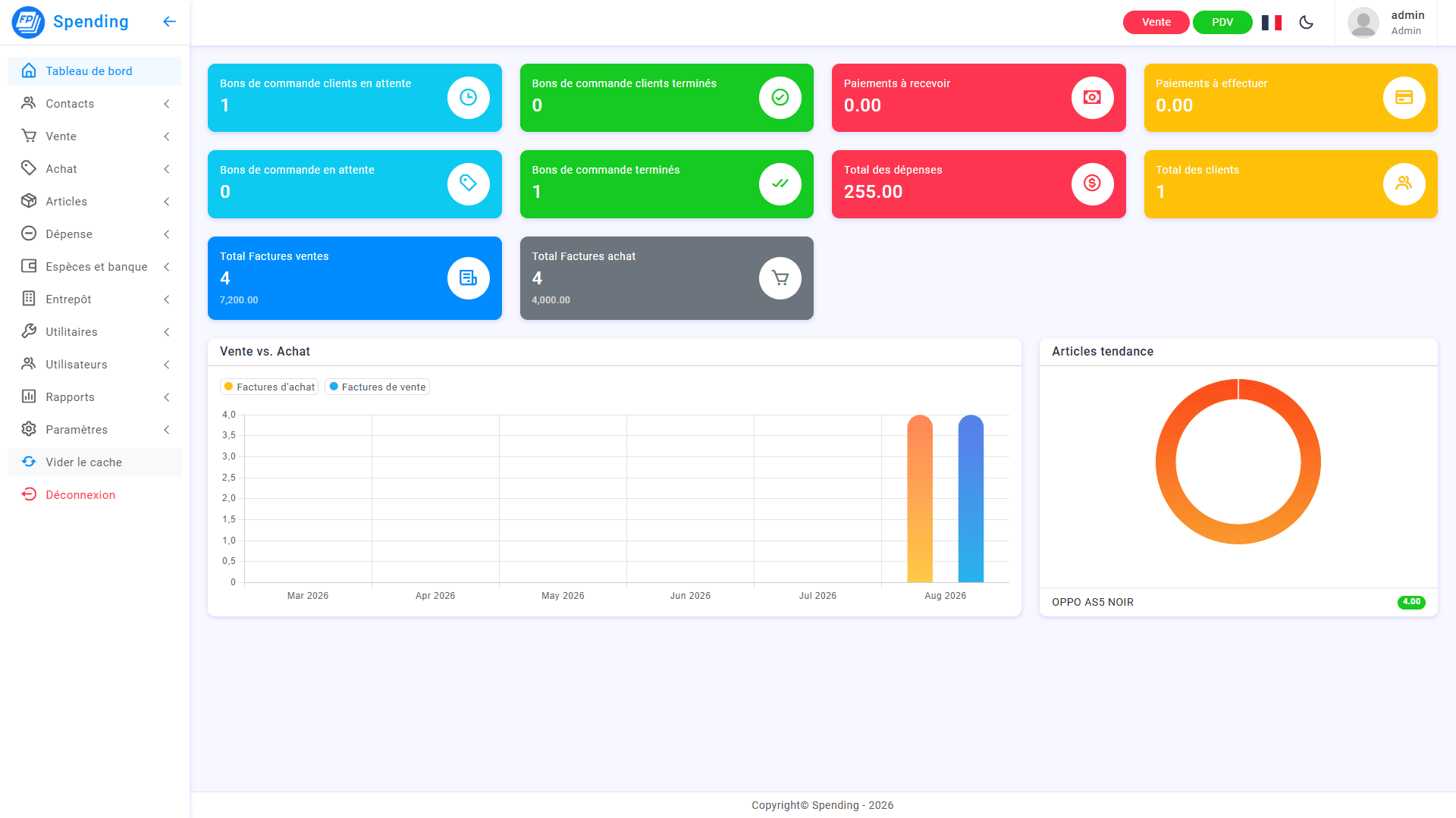Click the orange donut chart ring
Screen dimensions: 1456x818
point(1238,534)
